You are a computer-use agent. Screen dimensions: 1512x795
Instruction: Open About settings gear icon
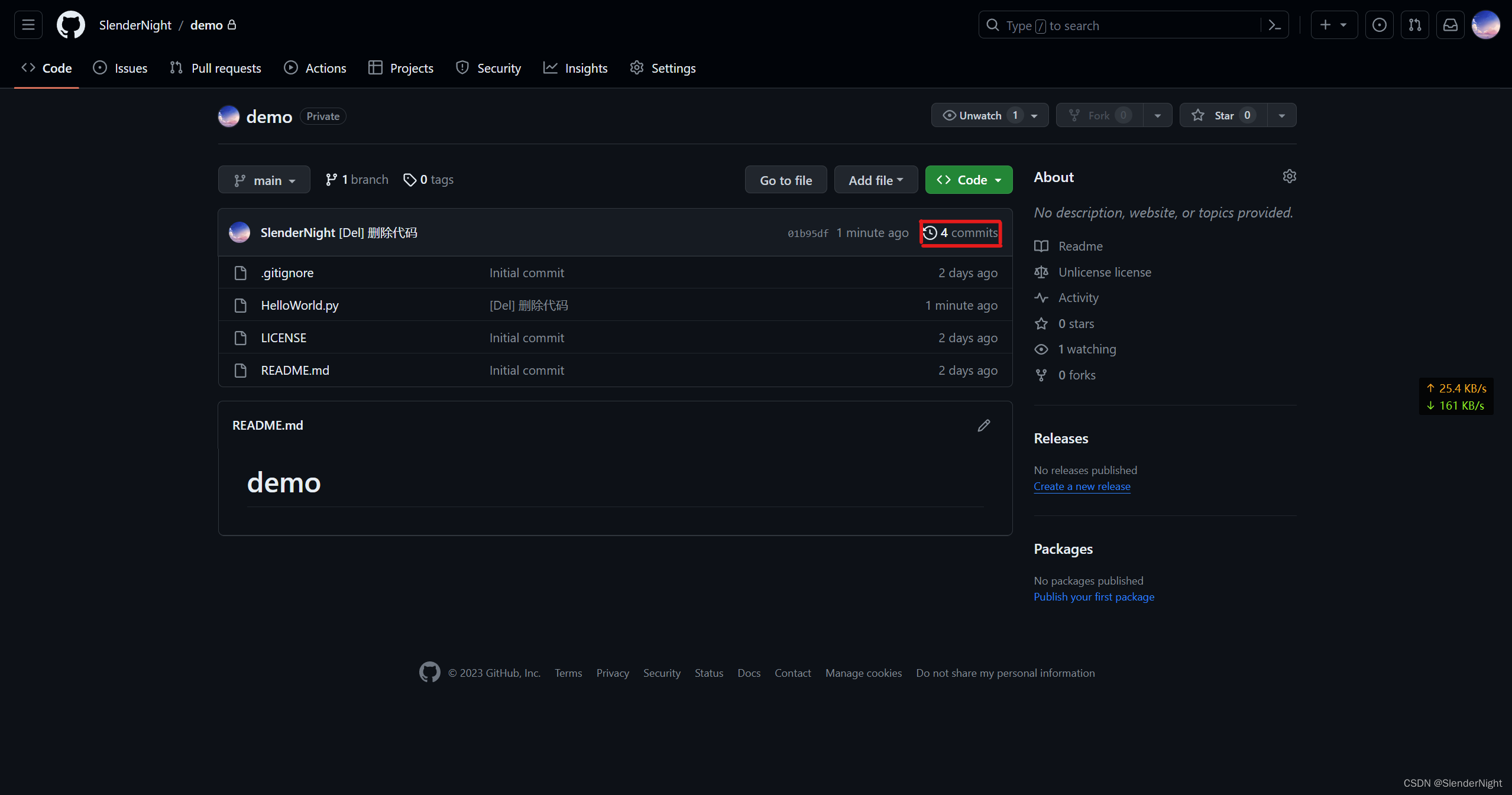coord(1289,176)
